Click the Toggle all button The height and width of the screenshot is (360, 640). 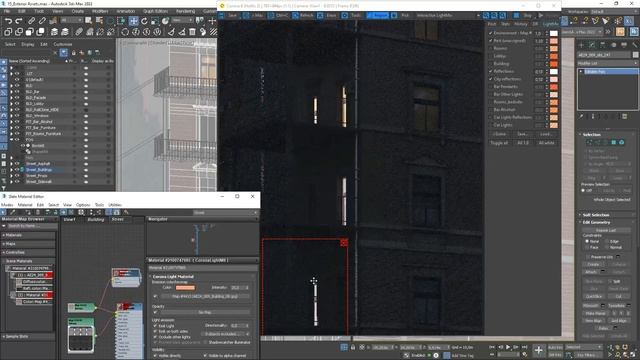(499, 143)
